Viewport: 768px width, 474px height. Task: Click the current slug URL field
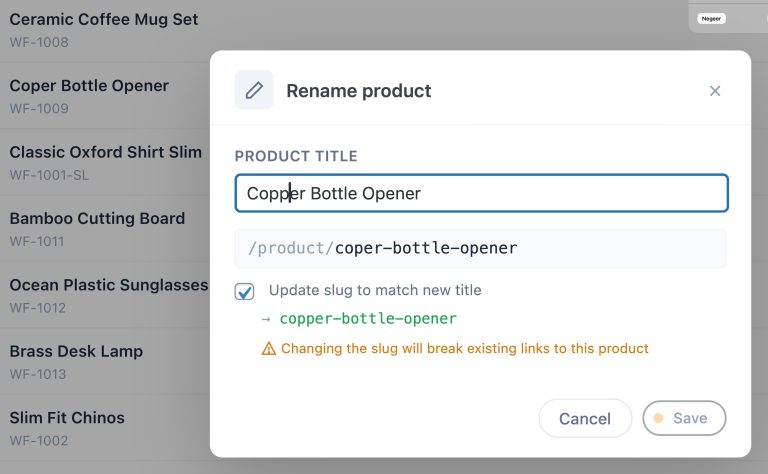(481, 248)
